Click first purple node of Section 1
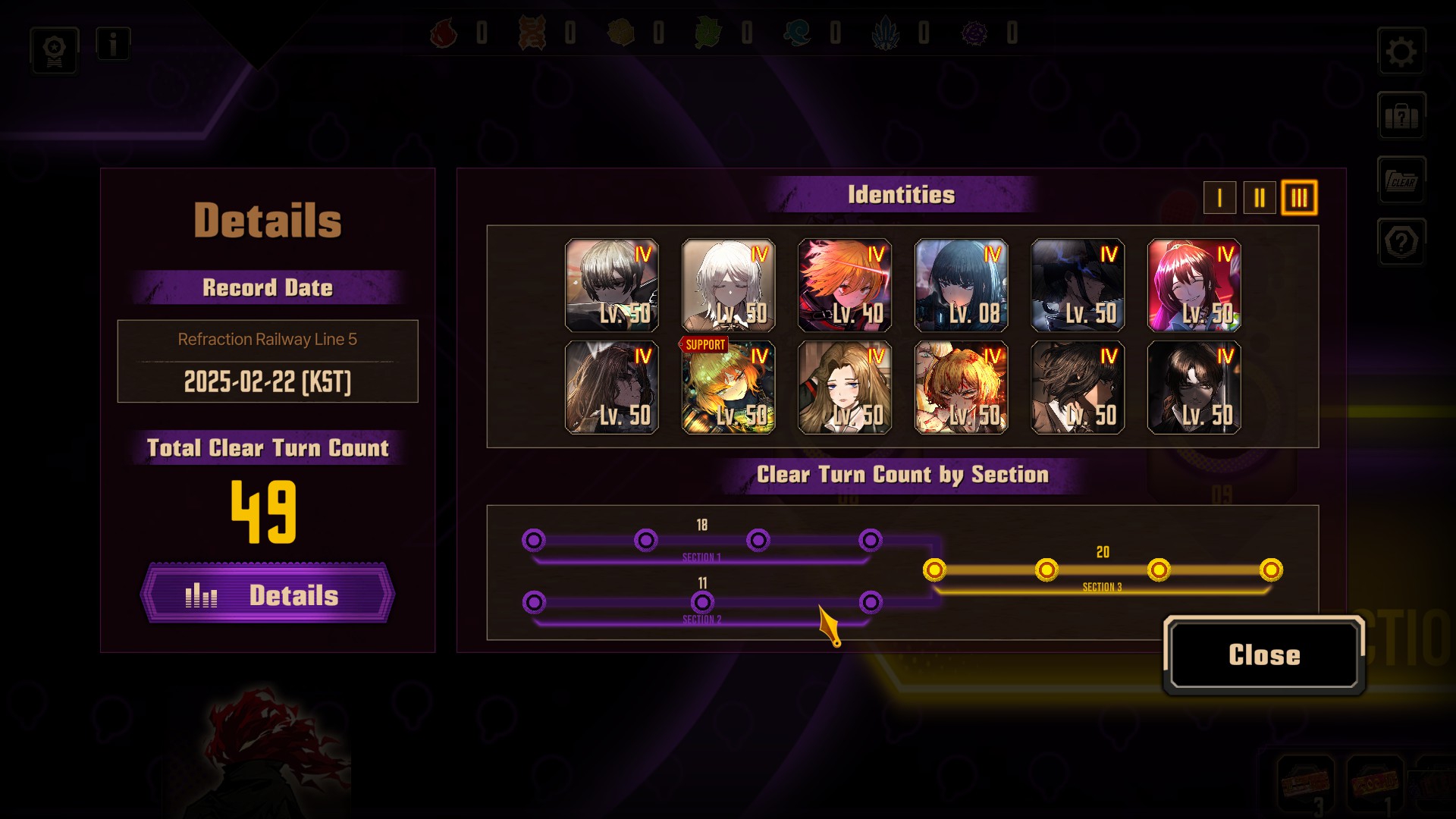Screen dimensions: 1456x819 pos(534,540)
